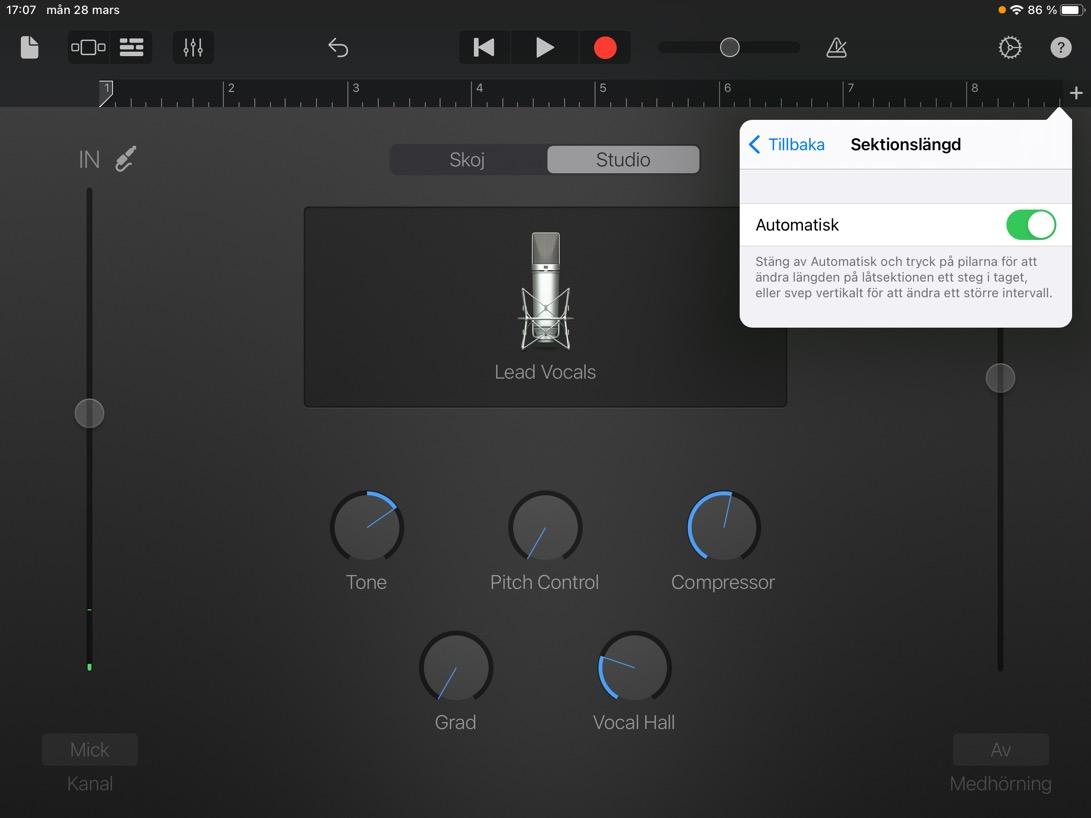Select the Skoj tab

[468, 159]
